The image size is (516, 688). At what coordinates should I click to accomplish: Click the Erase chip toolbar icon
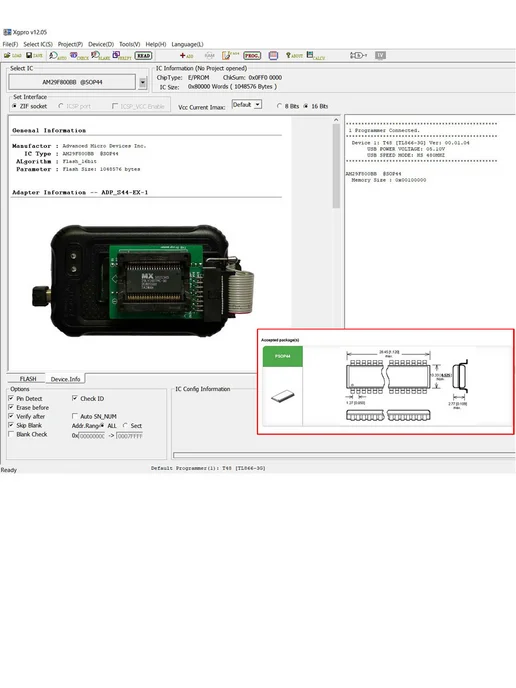click(x=230, y=55)
